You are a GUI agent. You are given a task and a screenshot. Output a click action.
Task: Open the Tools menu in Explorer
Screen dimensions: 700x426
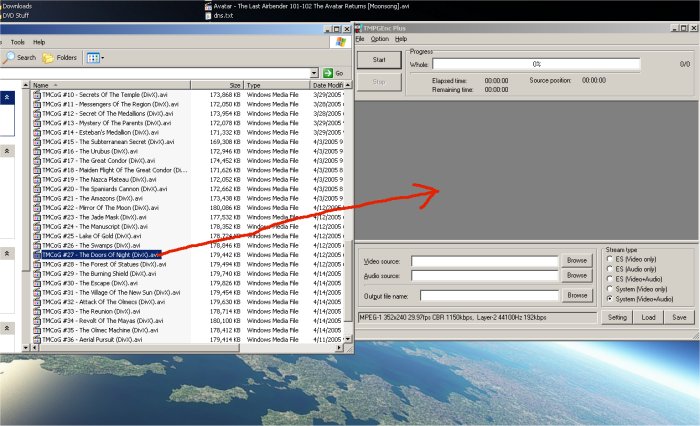17,42
